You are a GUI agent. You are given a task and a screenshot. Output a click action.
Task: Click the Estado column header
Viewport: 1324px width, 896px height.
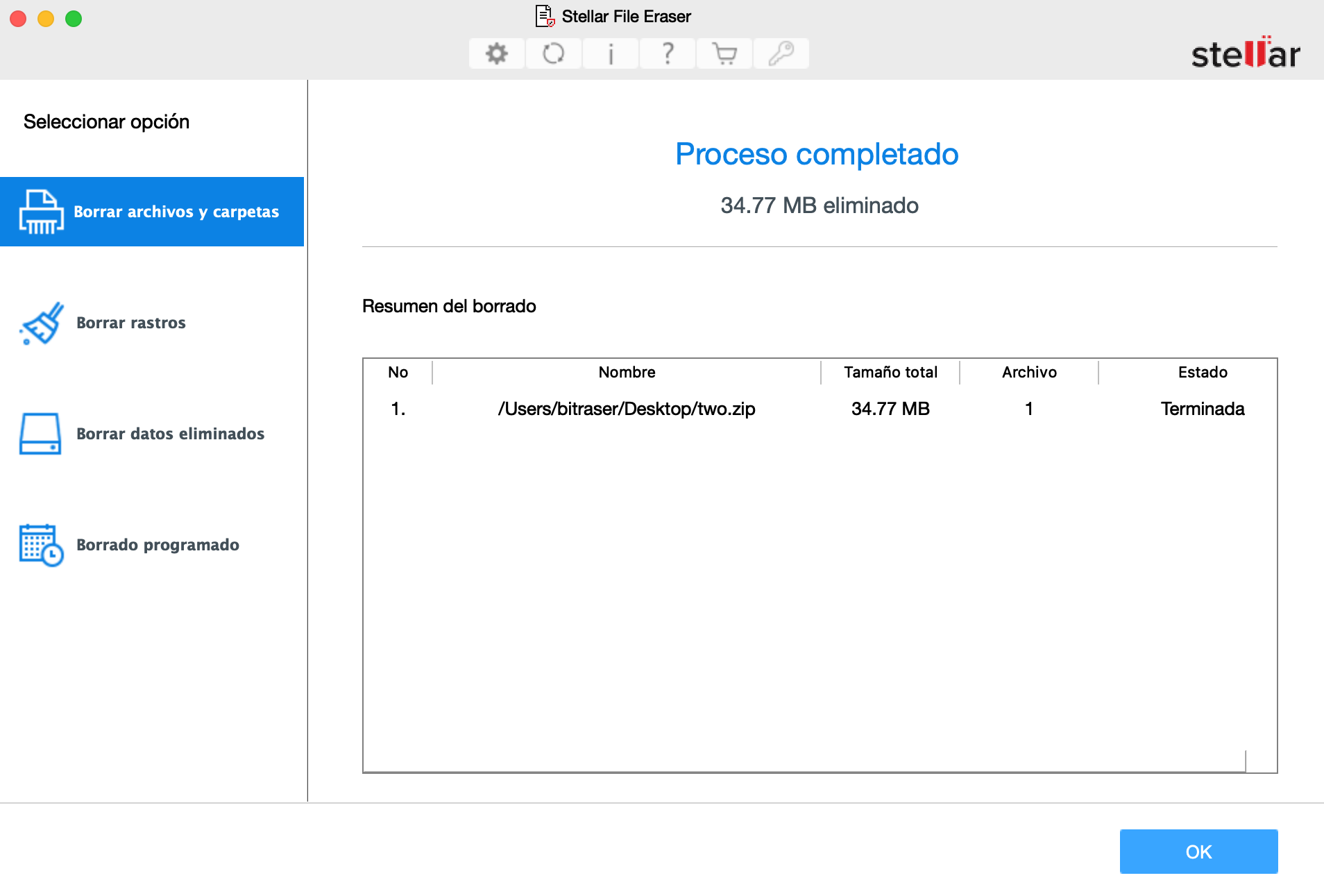point(1203,372)
